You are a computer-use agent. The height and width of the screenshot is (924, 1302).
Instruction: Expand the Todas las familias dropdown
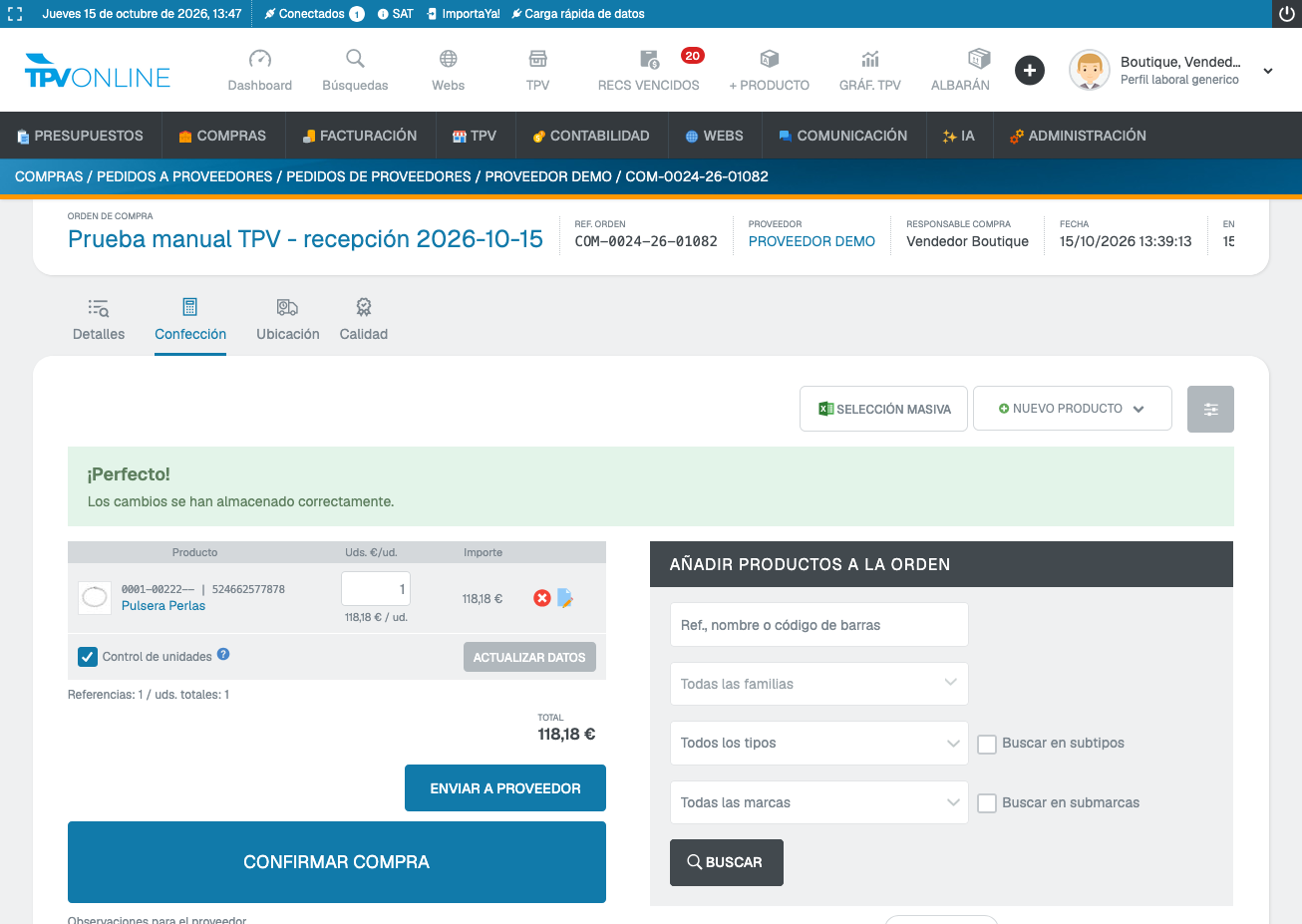pyautogui.click(x=818, y=684)
